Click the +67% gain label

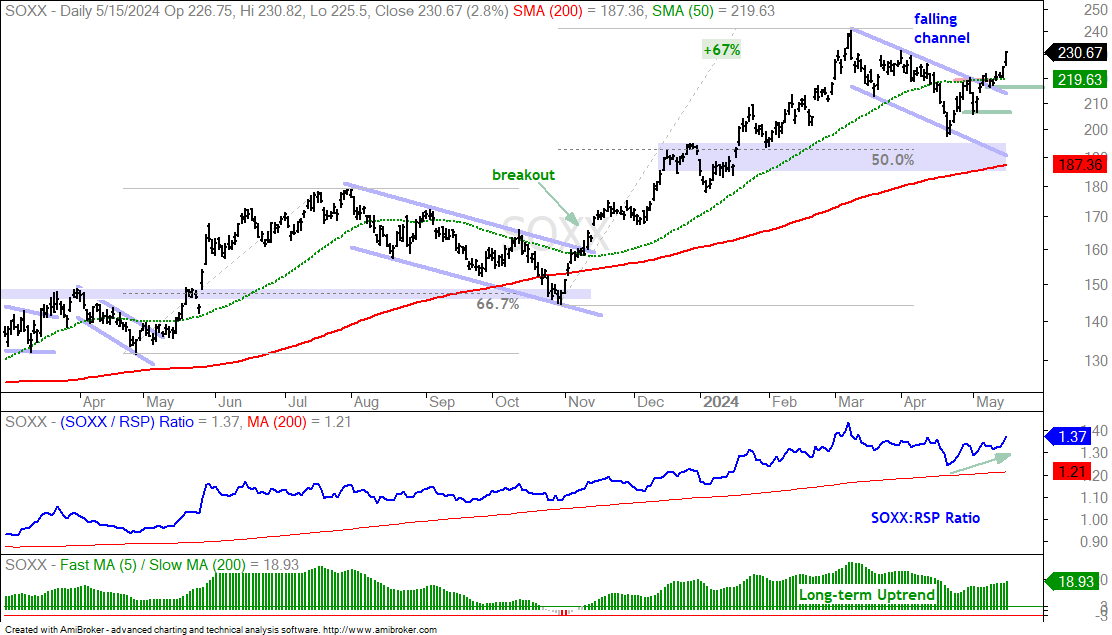tap(721, 50)
